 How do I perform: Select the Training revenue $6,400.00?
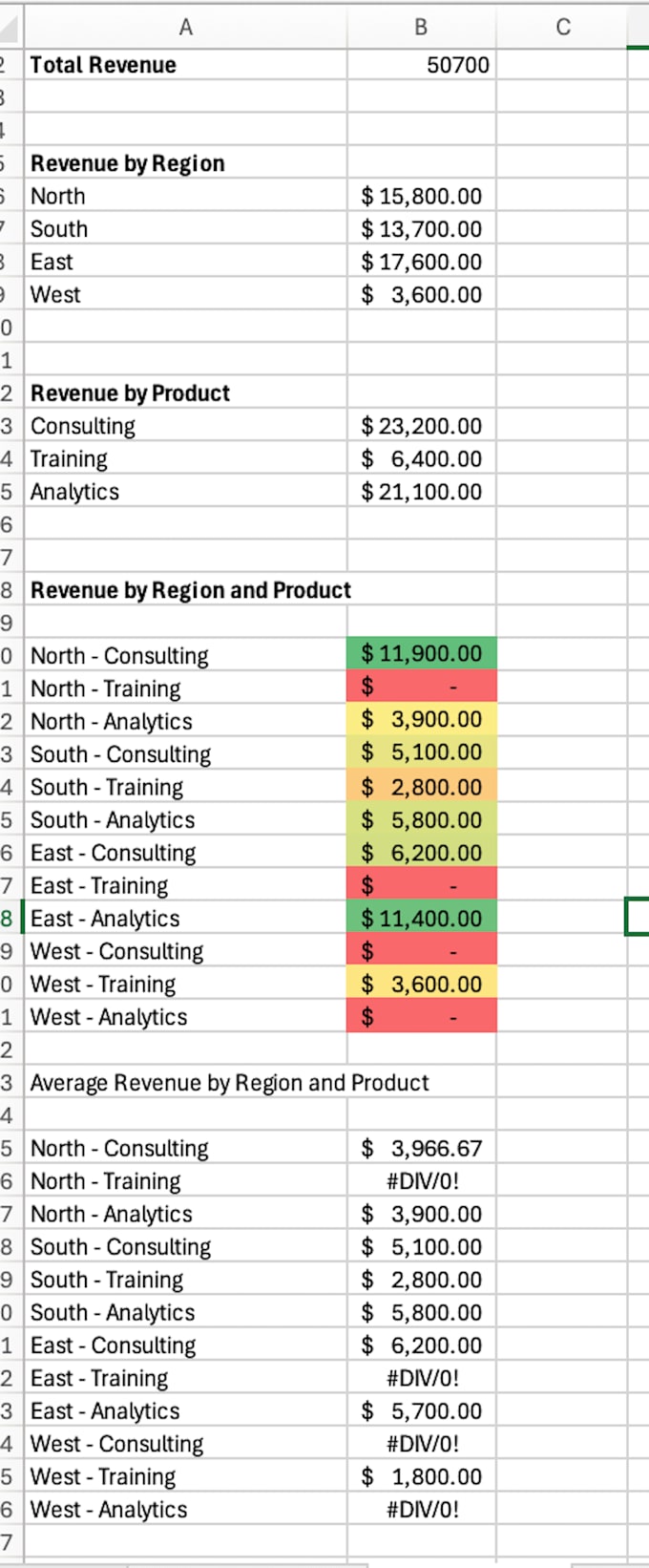tap(421, 458)
